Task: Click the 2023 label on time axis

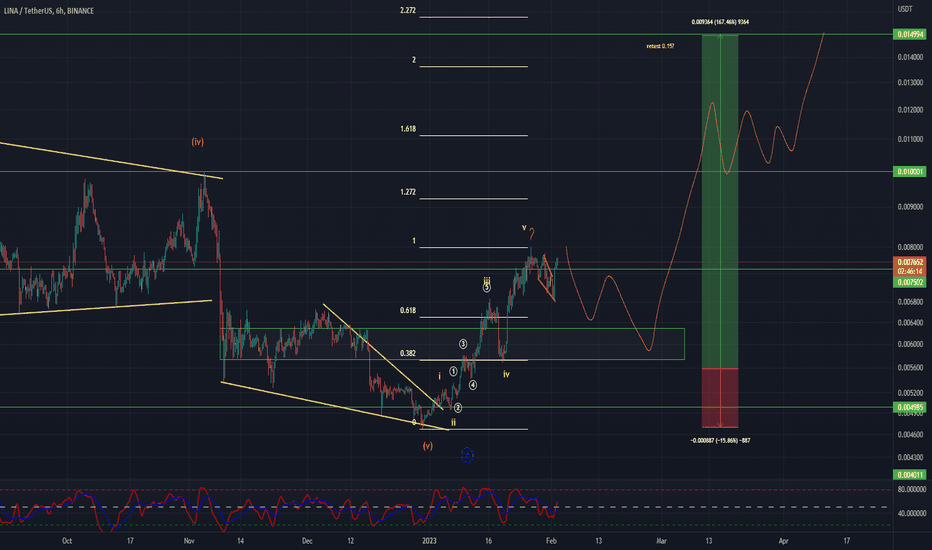Action: [429, 540]
